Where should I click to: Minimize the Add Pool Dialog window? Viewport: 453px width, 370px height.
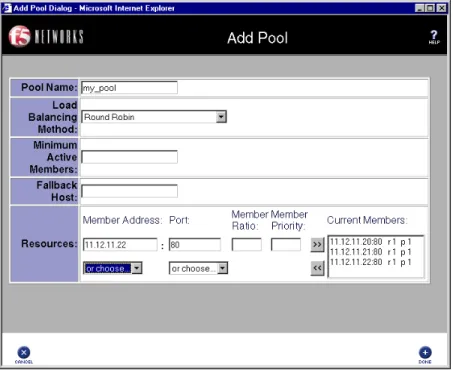click(x=421, y=8)
